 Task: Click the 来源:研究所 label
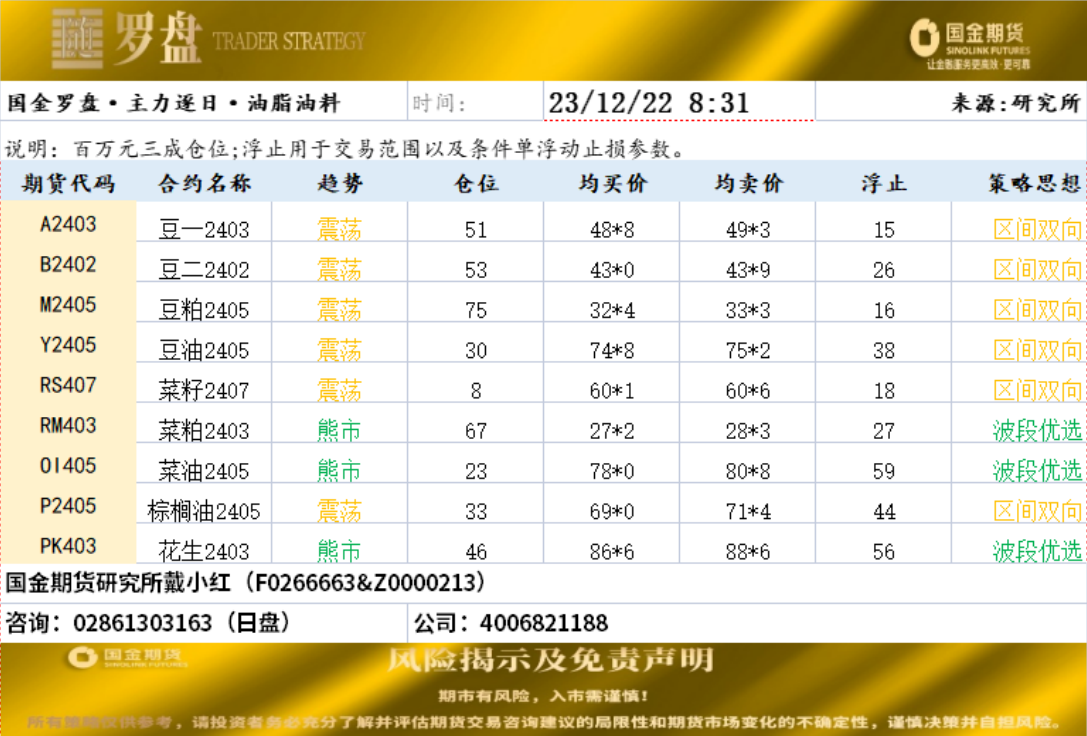click(x=1016, y=103)
